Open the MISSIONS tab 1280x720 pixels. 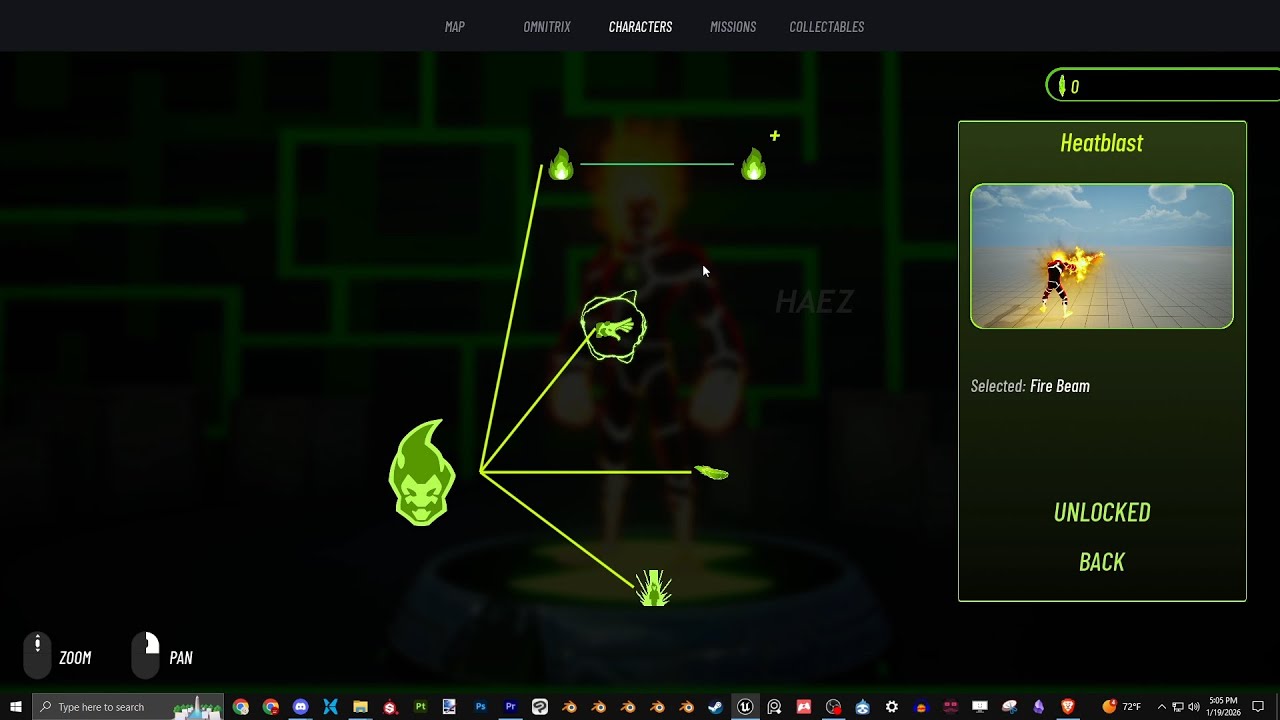[x=733, y=27]
